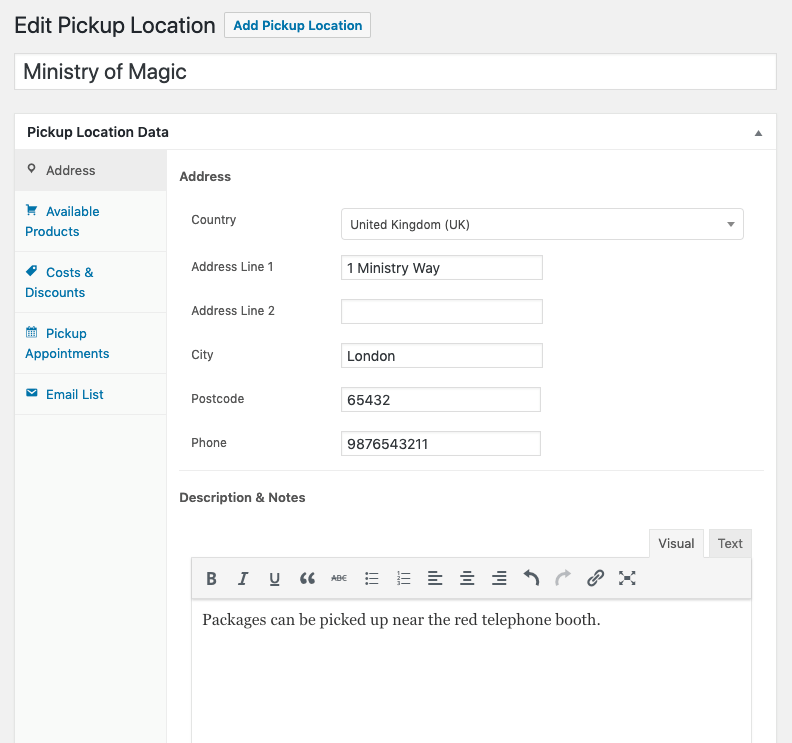Image resolution: width=792 pixels, height=743 pixels.
Task: Undo the last edit
Action: 531,578
